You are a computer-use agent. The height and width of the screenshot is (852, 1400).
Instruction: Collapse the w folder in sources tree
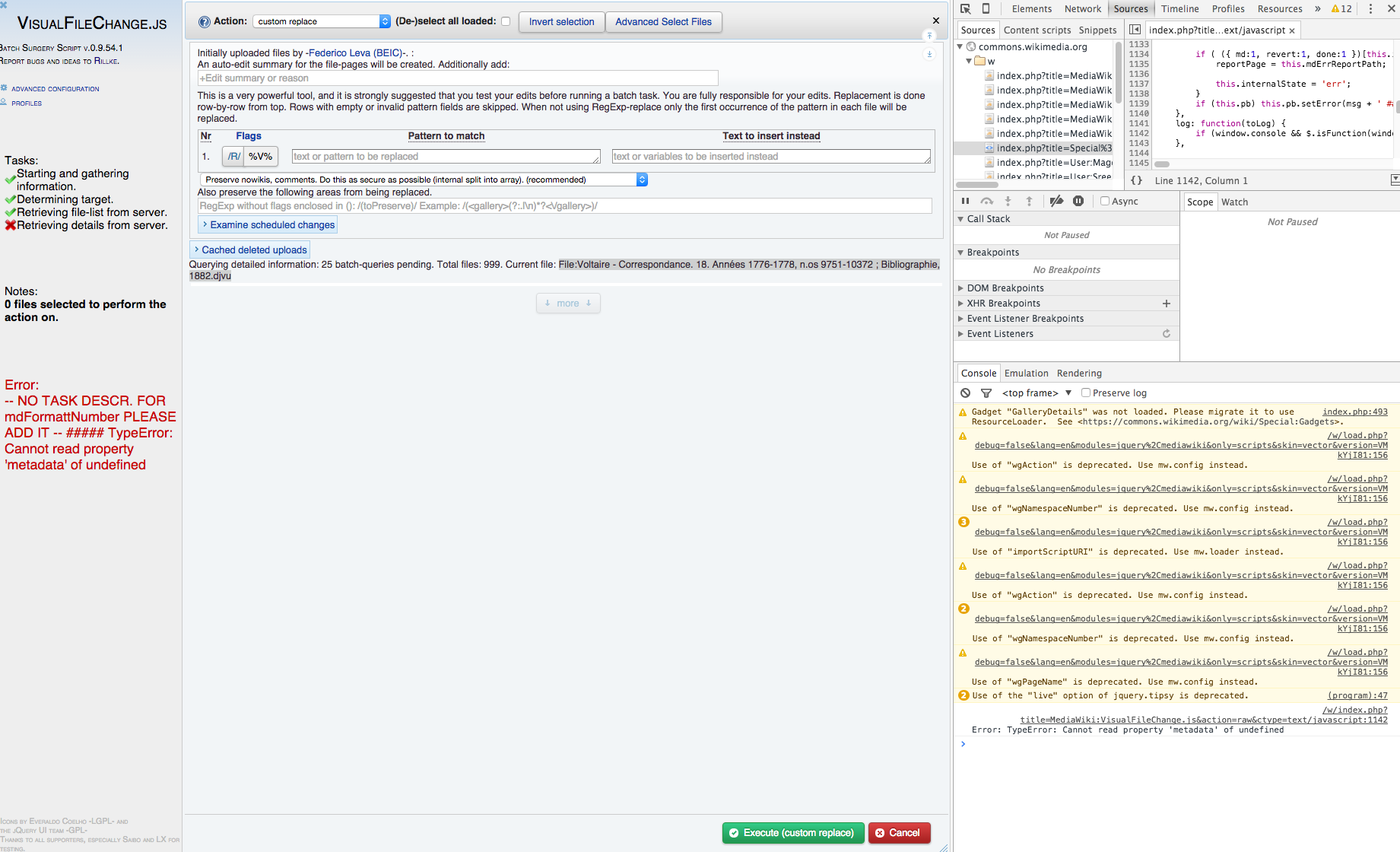coord(969,62)
